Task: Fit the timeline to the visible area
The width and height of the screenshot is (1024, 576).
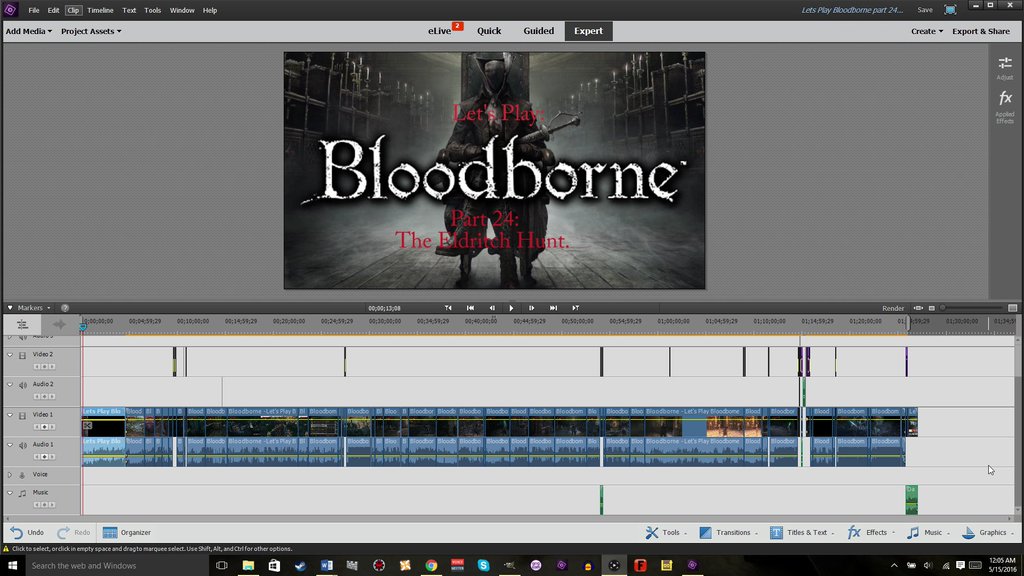Action: pos(918,308)
